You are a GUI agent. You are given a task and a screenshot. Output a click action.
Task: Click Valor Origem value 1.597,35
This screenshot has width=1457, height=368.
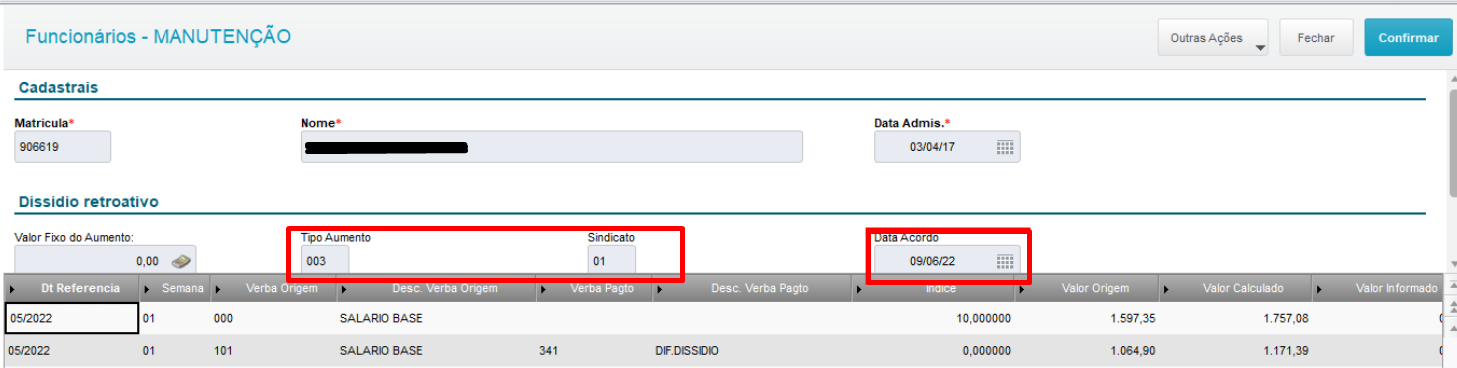[1087, 318]
